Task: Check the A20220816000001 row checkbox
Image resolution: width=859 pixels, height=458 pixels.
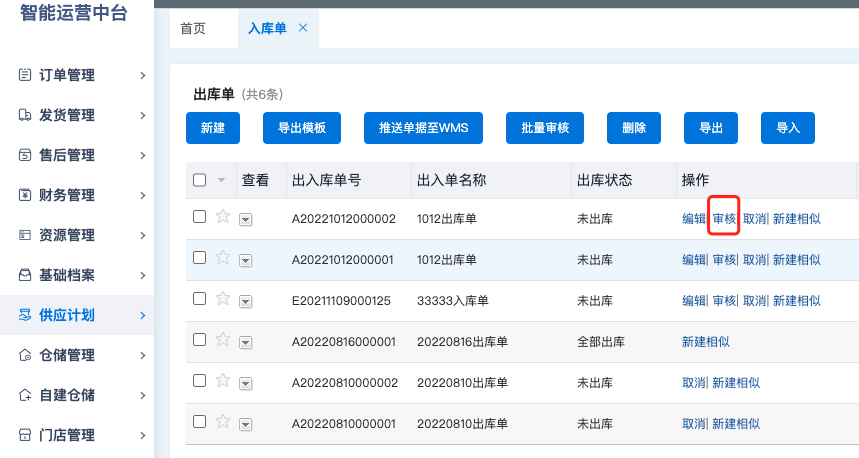Action: [199, 340]
